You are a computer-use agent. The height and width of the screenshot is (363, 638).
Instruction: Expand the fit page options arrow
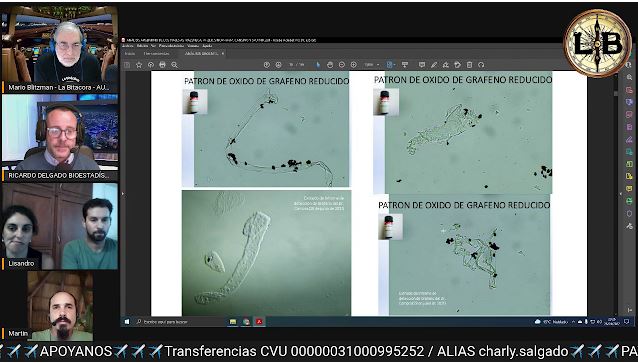(395, 65)
